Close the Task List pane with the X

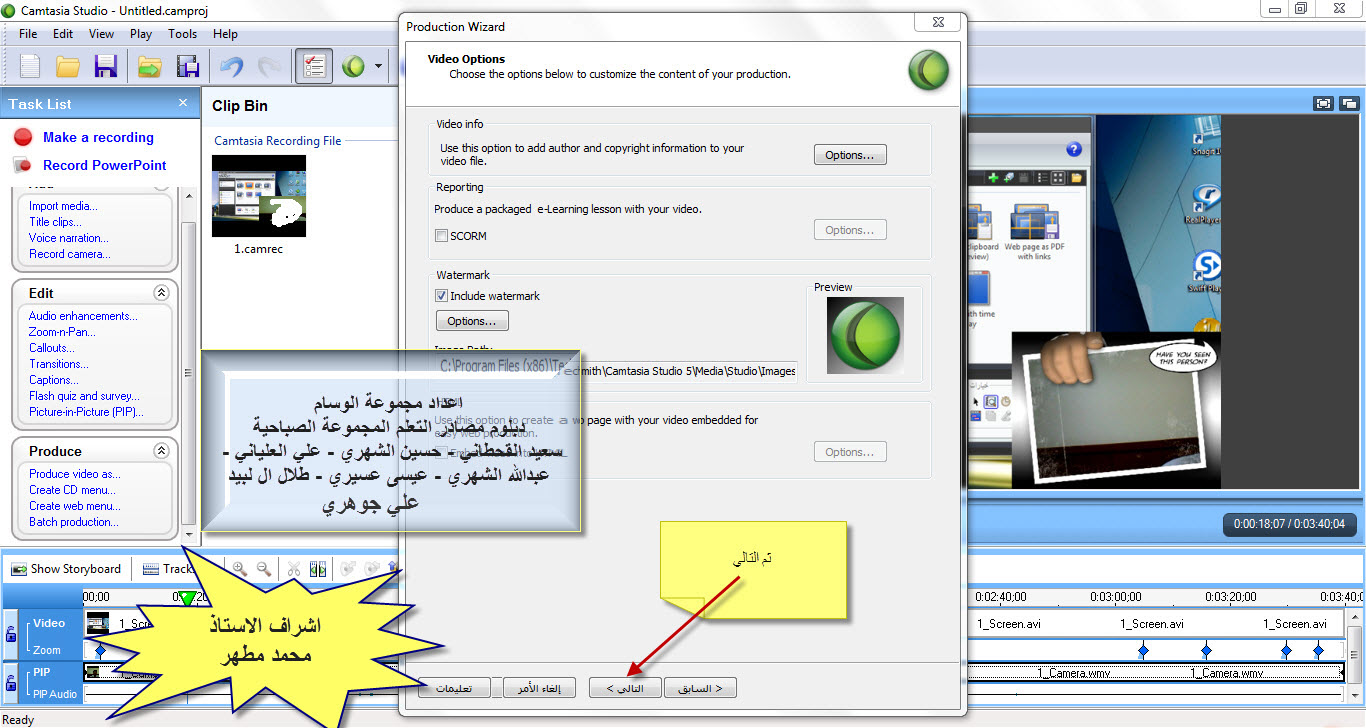tap(183, 103)
